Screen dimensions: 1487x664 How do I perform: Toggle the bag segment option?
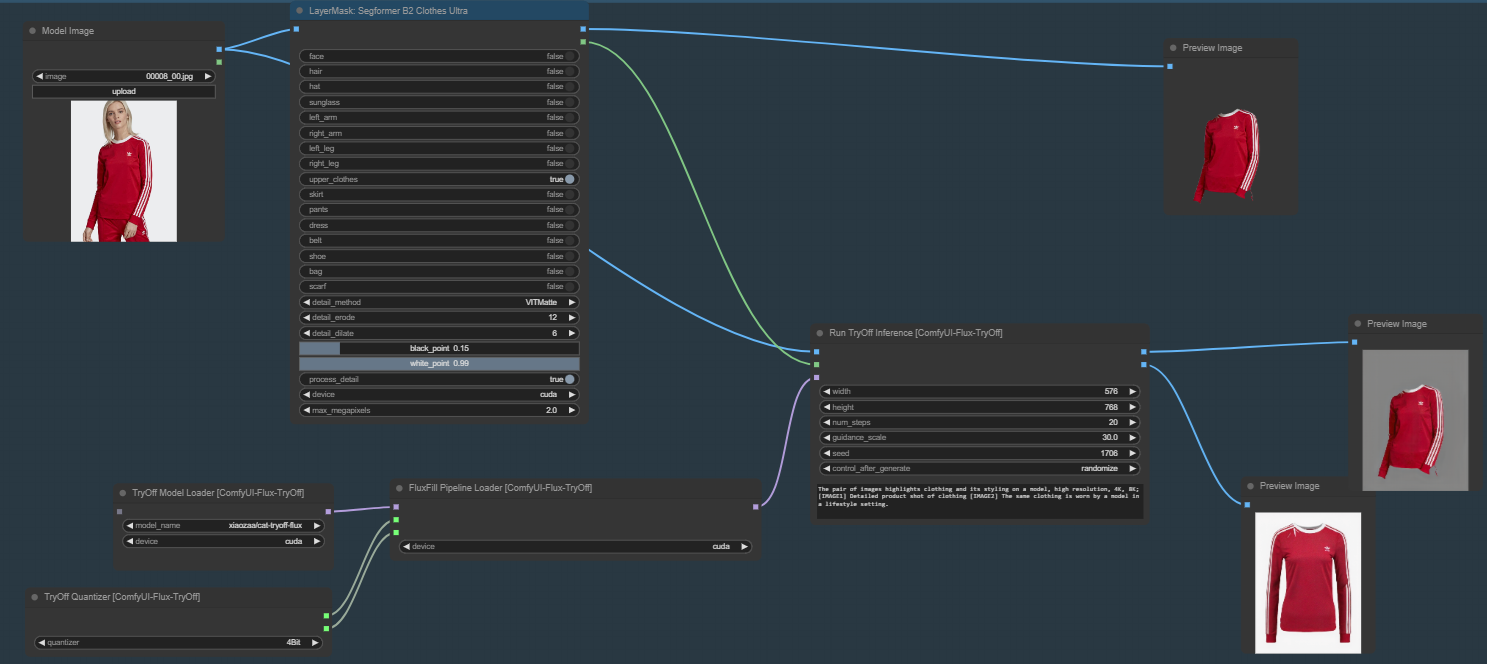point(439,271)
